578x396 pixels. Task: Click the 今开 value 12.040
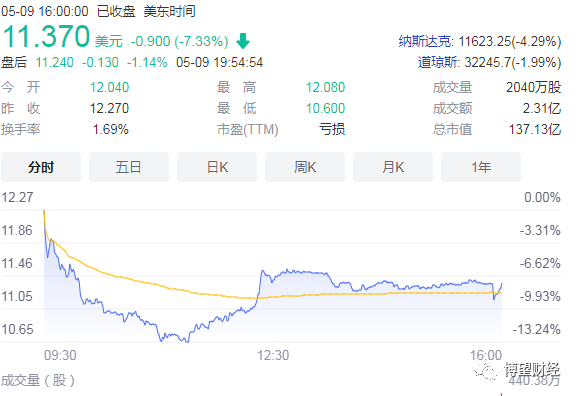pyautogui.click(x=109, y=87)
